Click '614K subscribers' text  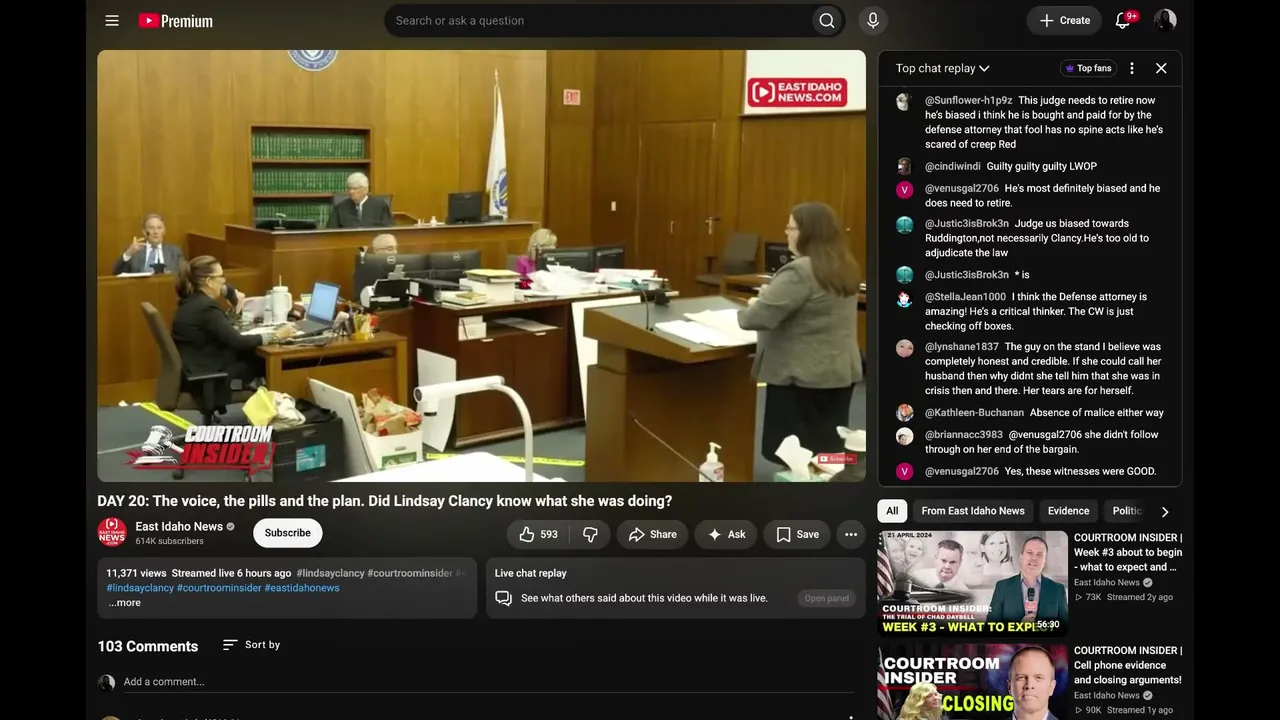170,541
